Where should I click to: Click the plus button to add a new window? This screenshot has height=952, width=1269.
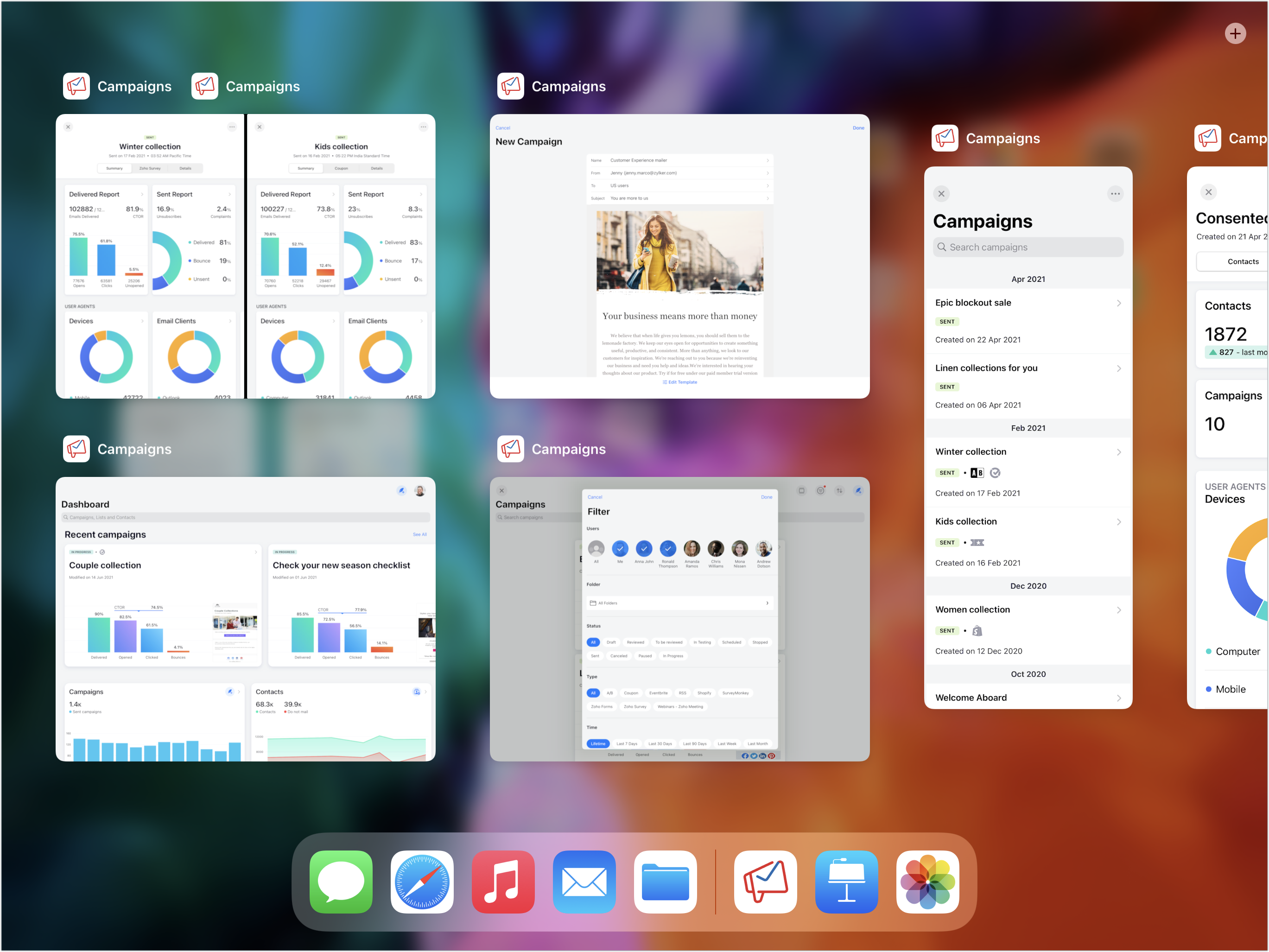[x=1235, y=33]
